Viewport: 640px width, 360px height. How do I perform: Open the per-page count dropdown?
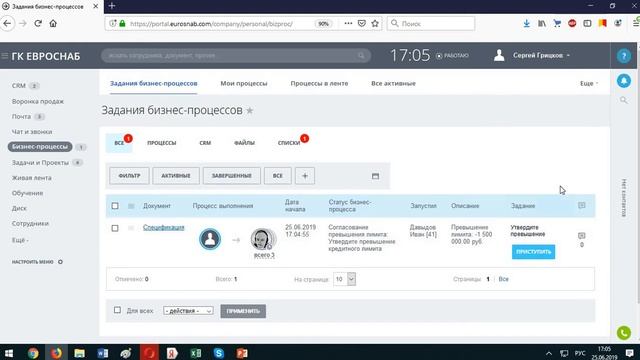pyautogui.click(x=344, y=279)
